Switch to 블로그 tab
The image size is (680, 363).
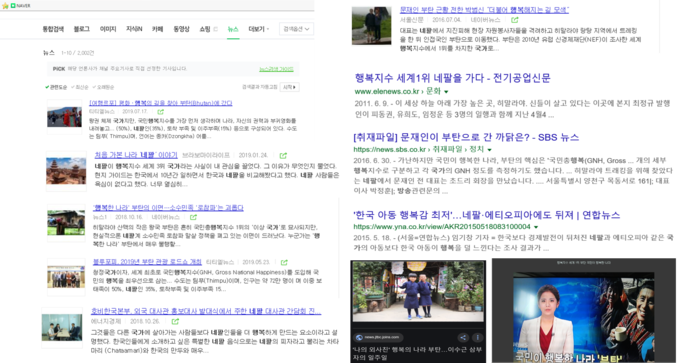coord(82,29)
